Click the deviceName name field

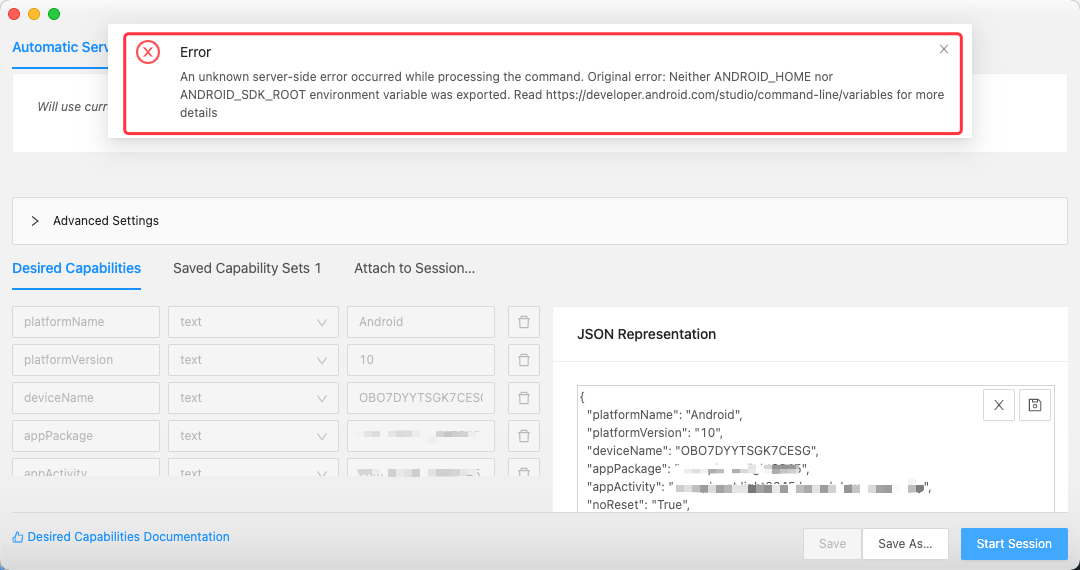86,397
